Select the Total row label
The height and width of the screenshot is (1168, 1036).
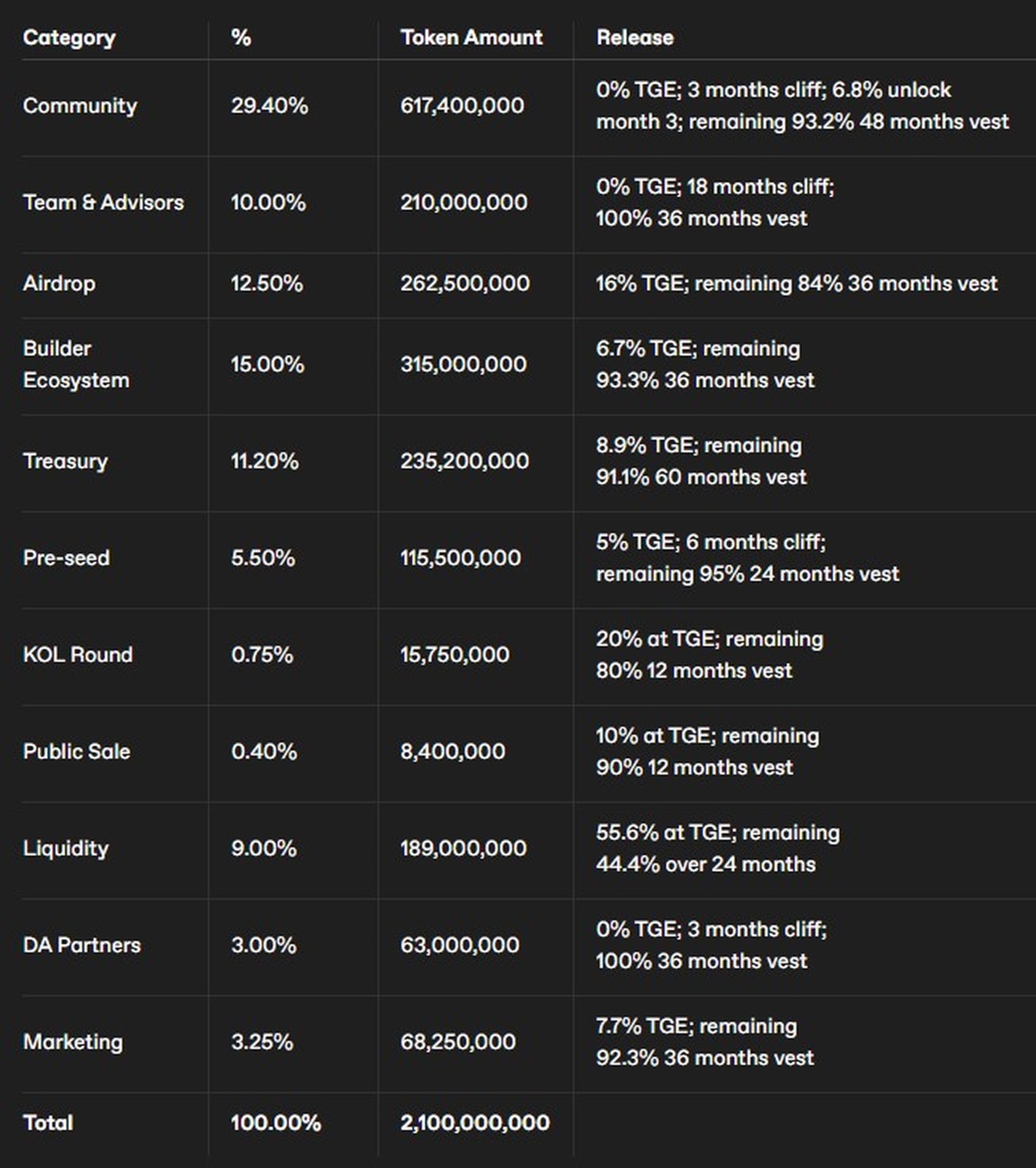(x=48, y=1122)
